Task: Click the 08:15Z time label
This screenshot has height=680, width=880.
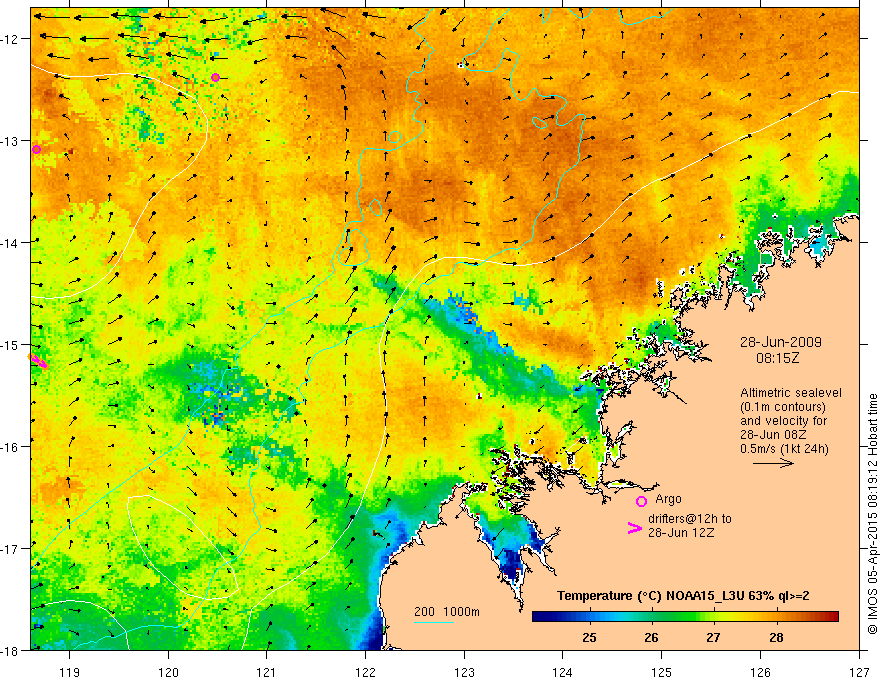Action: 777,358
